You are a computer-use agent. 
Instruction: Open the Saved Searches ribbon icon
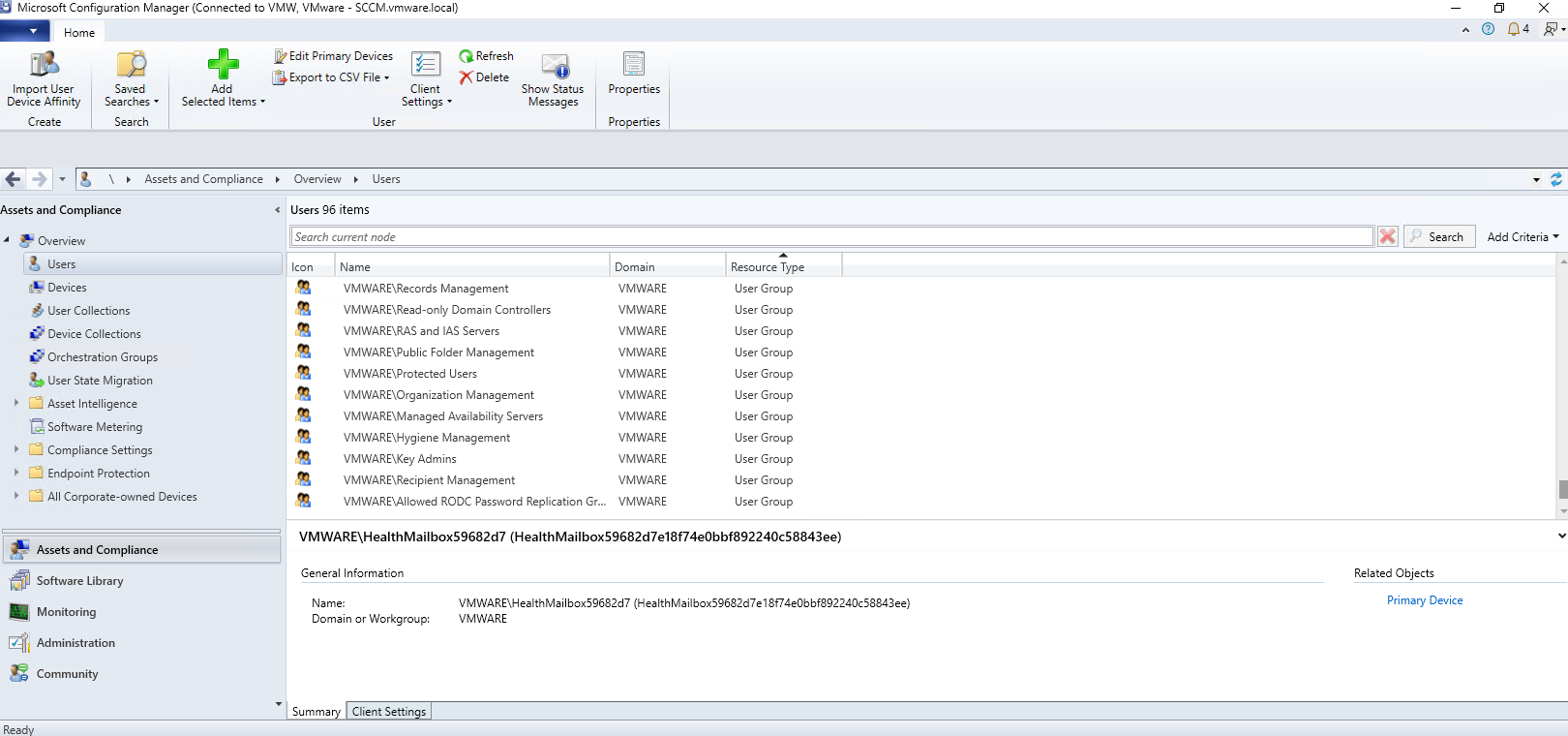(x=131, y=65)
